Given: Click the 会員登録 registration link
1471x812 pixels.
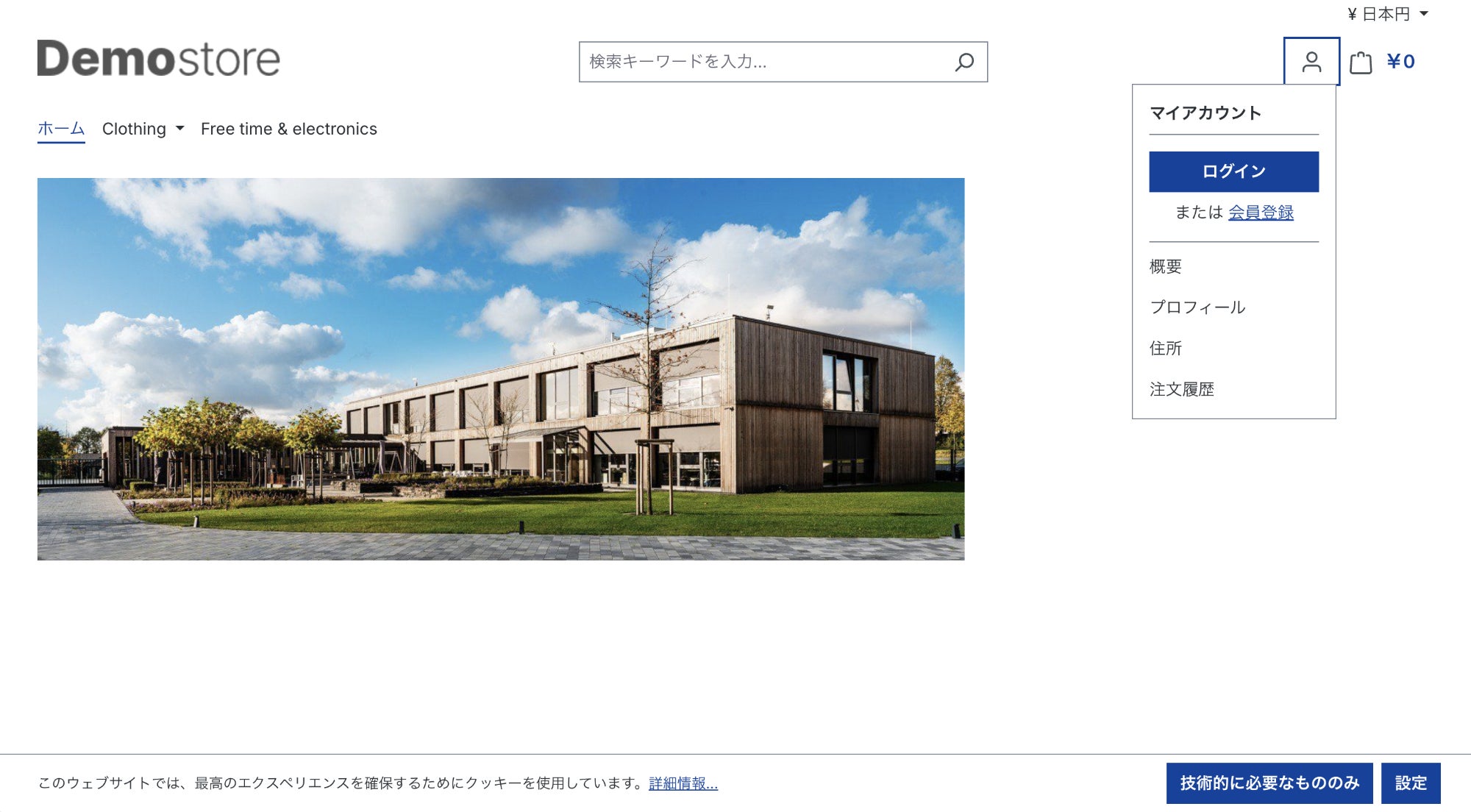Looking at the screenshot, I should 1261,213.
